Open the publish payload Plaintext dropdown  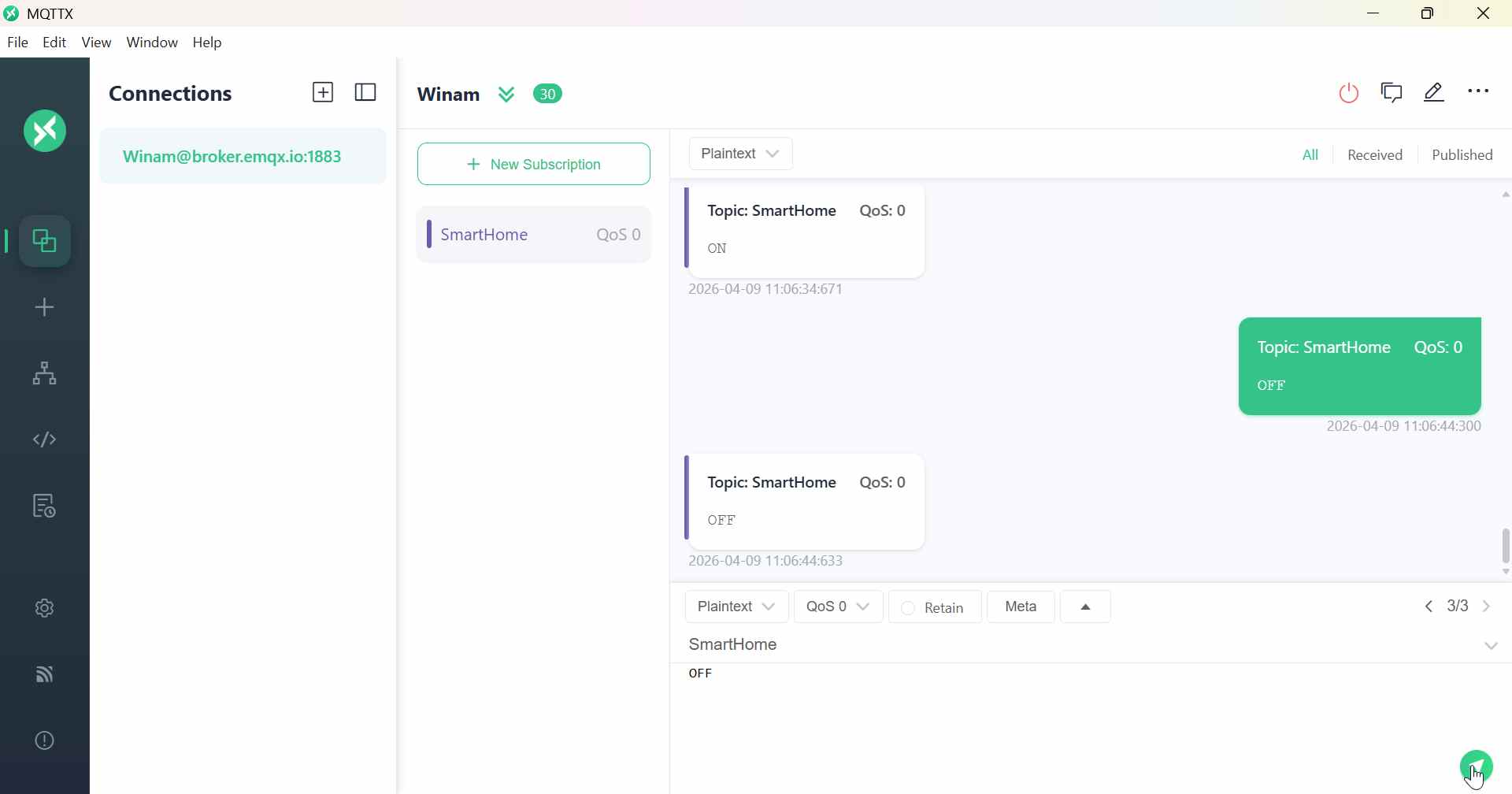click(x=737, y=607)
